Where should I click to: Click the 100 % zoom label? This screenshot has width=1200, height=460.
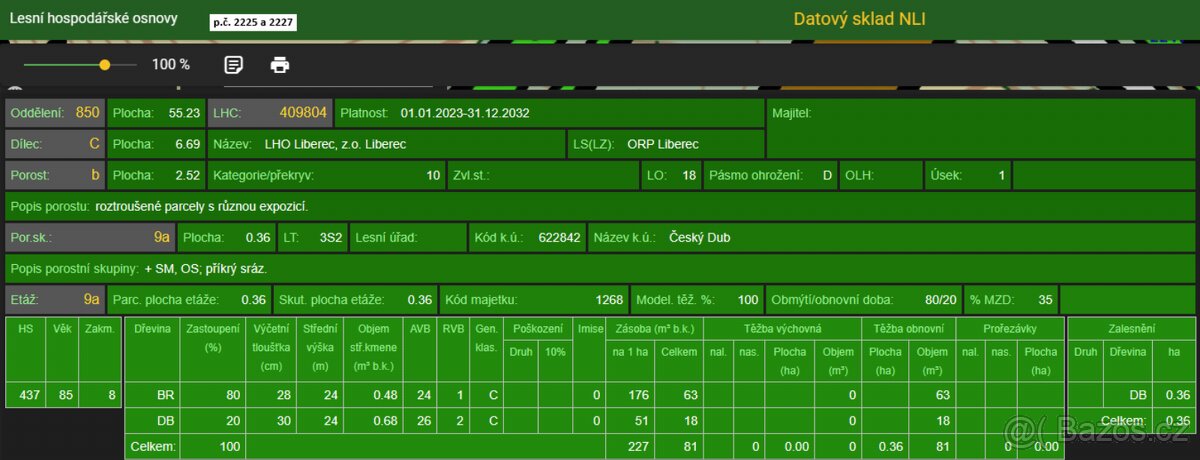click(170, 65)
